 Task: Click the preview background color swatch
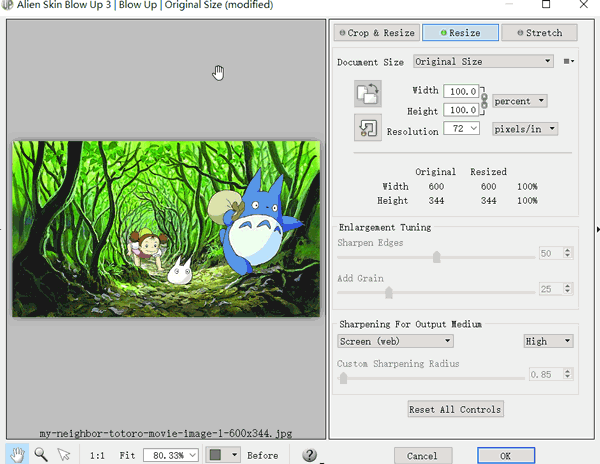216,455
